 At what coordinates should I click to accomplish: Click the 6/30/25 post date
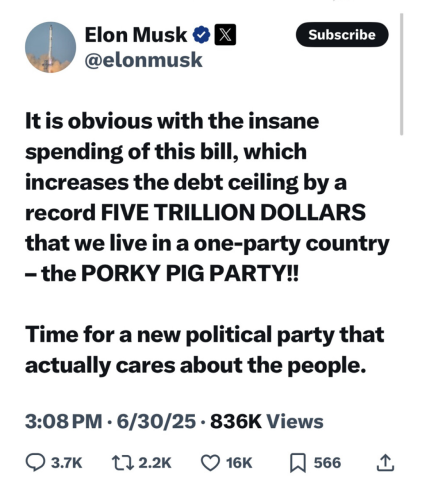156,421
